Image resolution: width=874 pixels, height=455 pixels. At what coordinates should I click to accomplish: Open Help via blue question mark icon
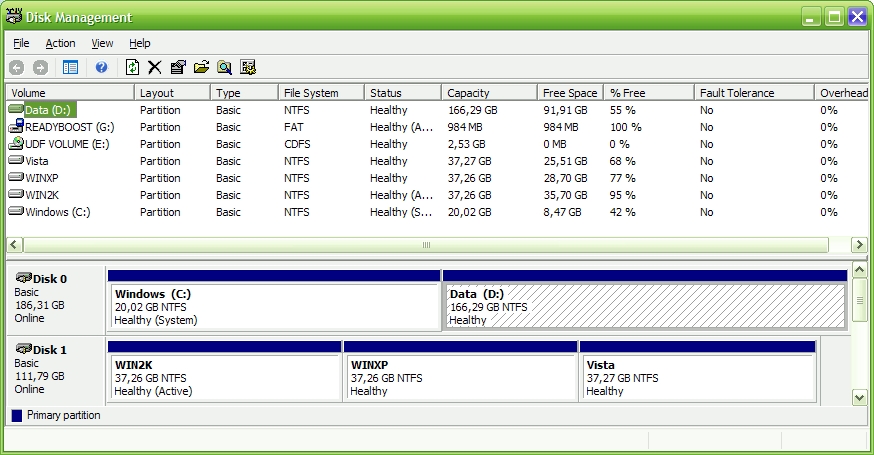101,67
